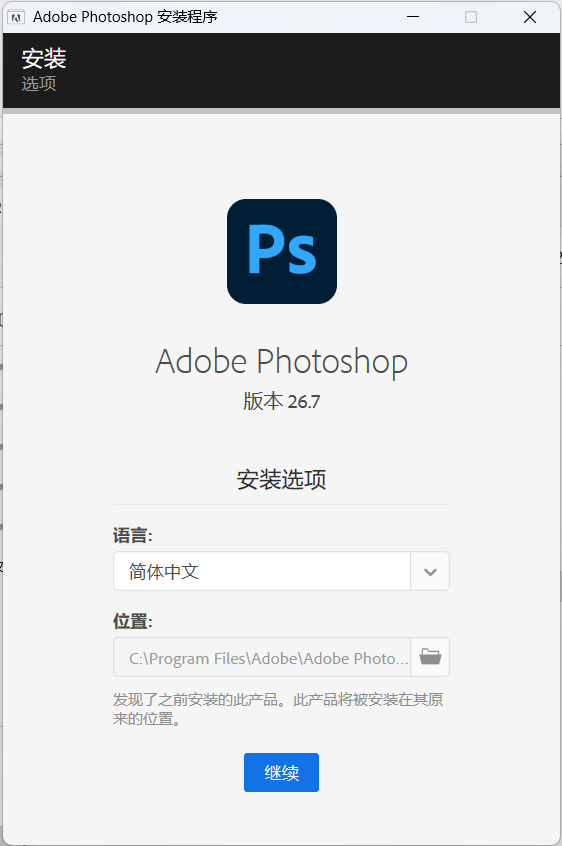Click the Adobe installer icon in title bar
562x846 pixels.
click(16, 17)
